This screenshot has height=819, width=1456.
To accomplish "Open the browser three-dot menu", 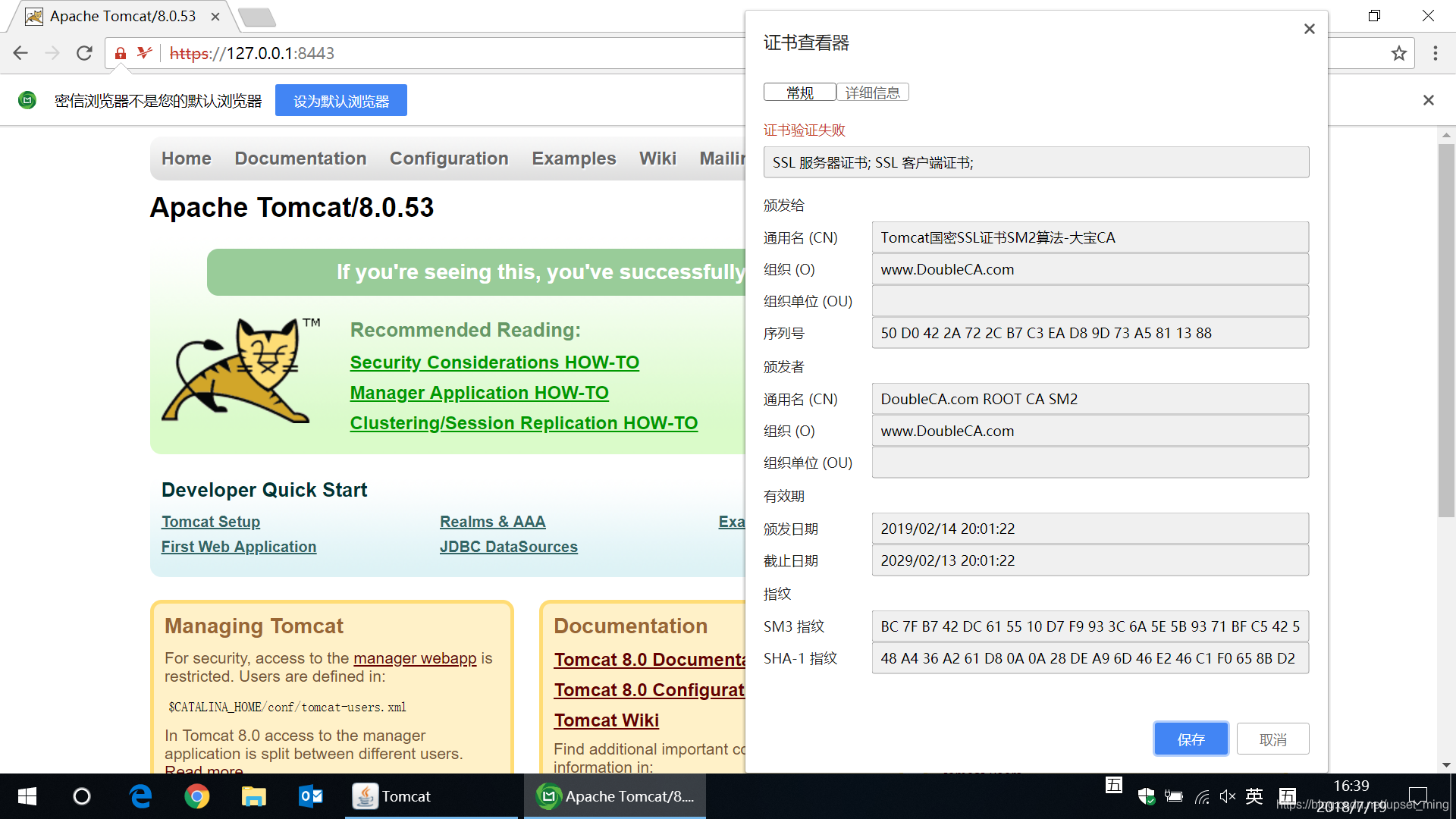I will coord(1435,53).
